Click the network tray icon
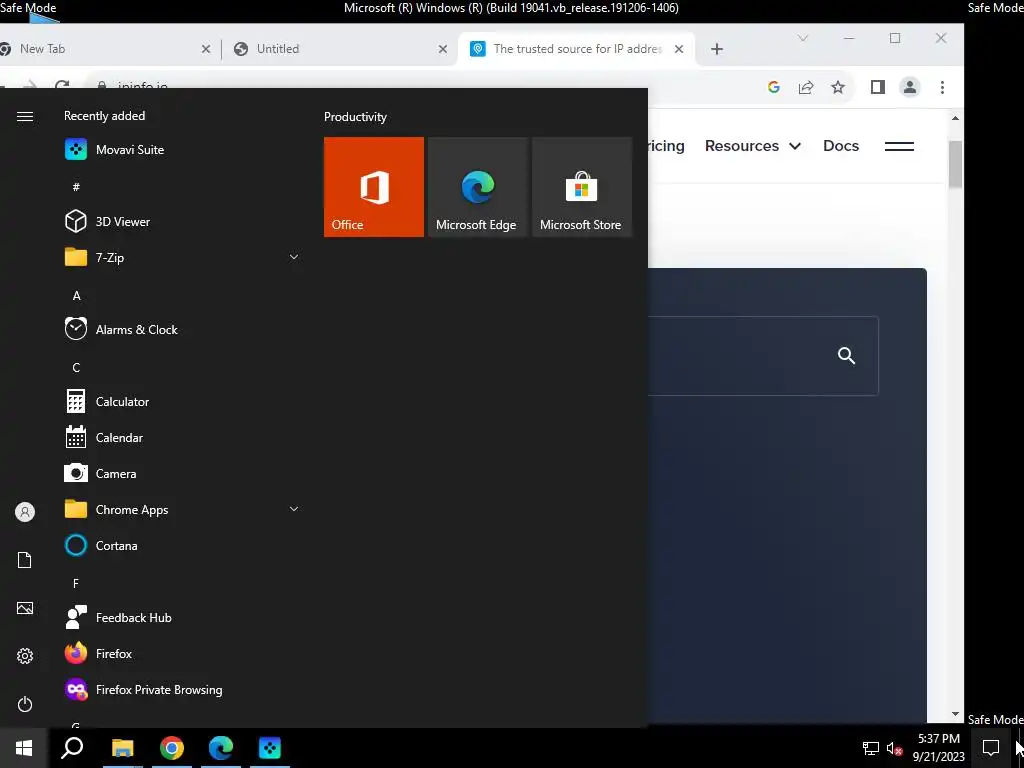The height and width of the screenshot is (768, 1024). pos(871,748)
